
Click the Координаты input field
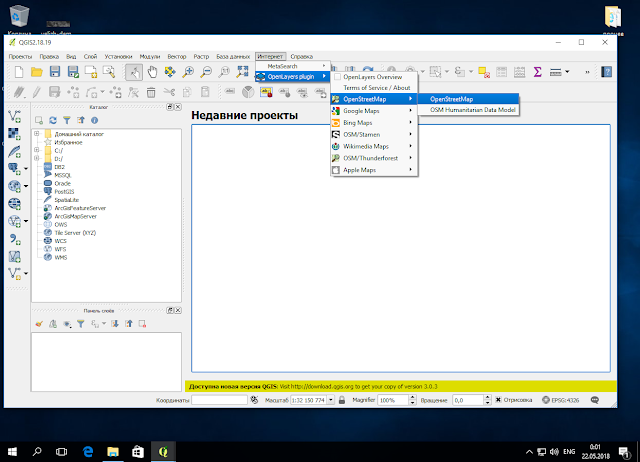pos(219,400)
